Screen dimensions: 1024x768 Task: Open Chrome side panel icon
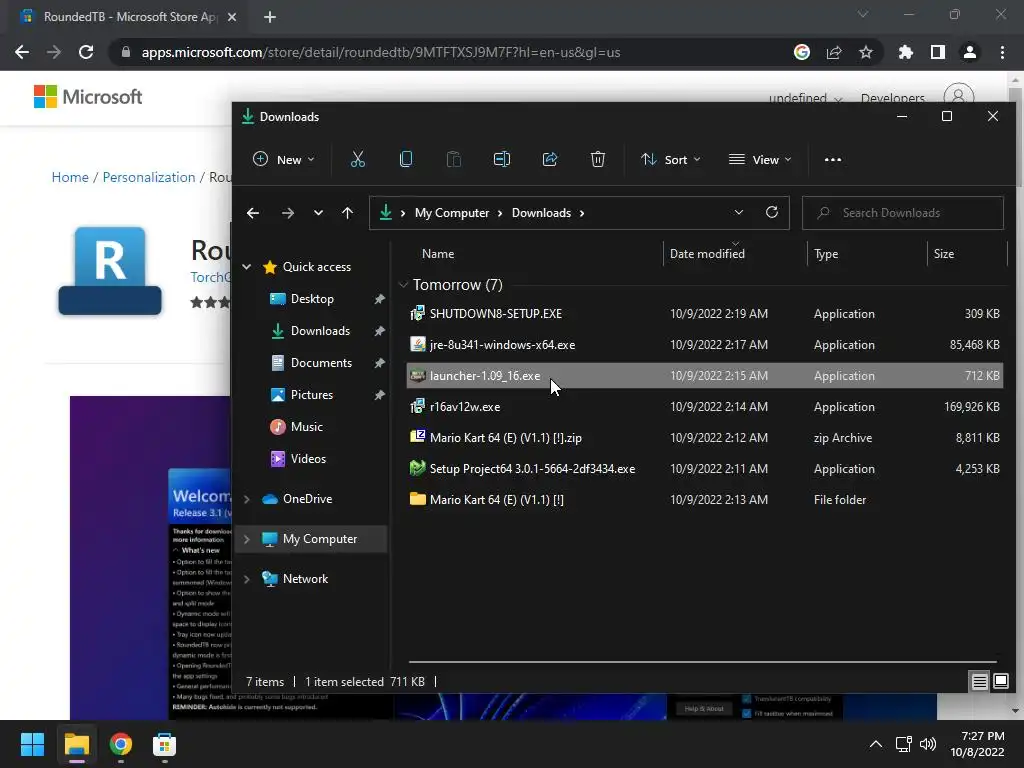tap(938, 52)
